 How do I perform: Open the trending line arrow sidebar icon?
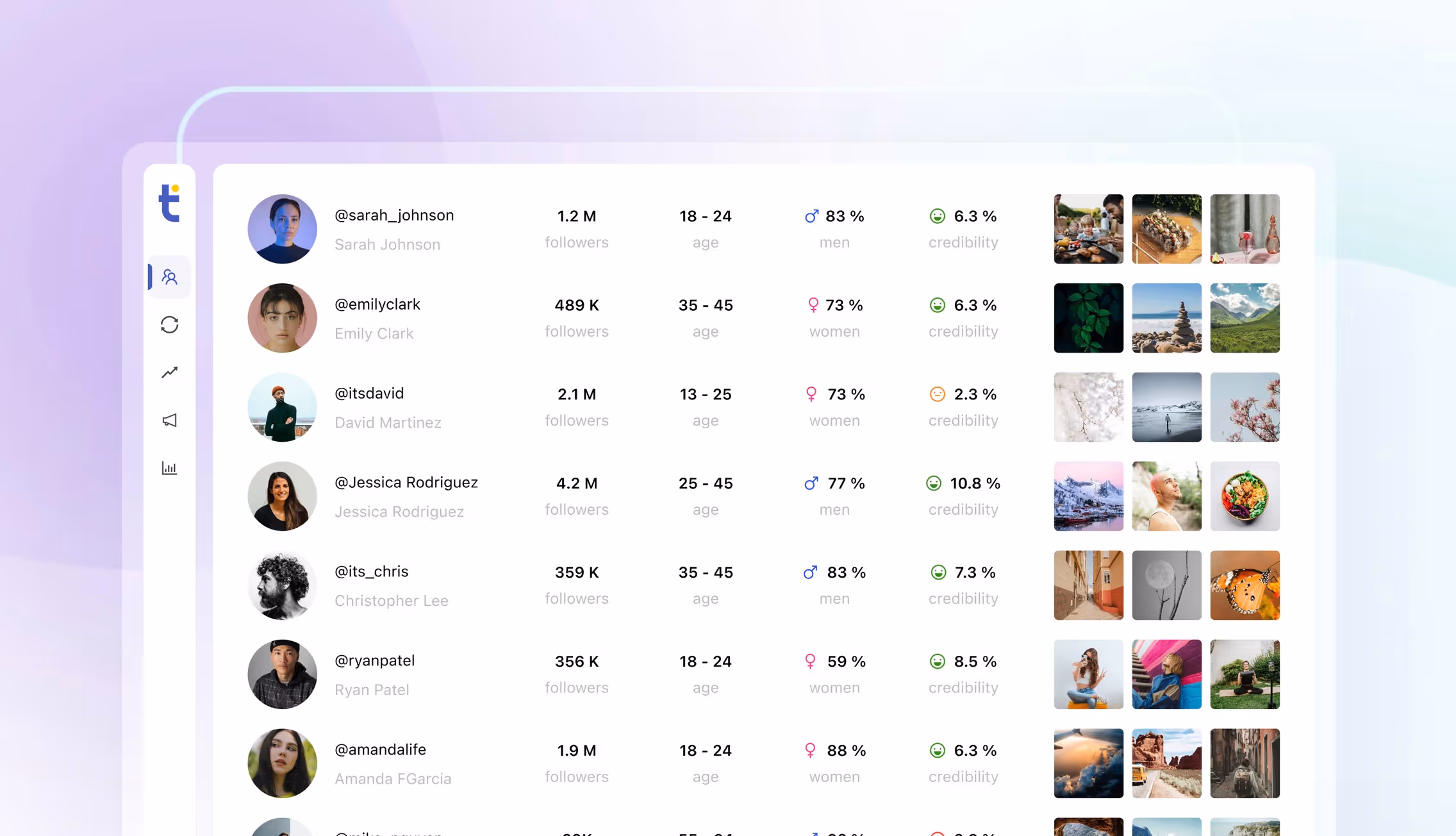click(169, 372)
